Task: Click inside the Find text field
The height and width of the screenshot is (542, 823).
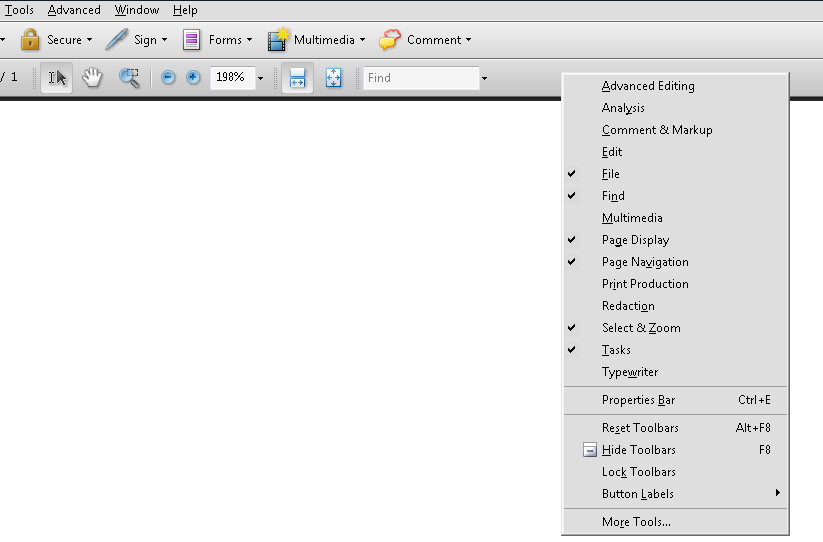Action: click(x=420, y=78)
